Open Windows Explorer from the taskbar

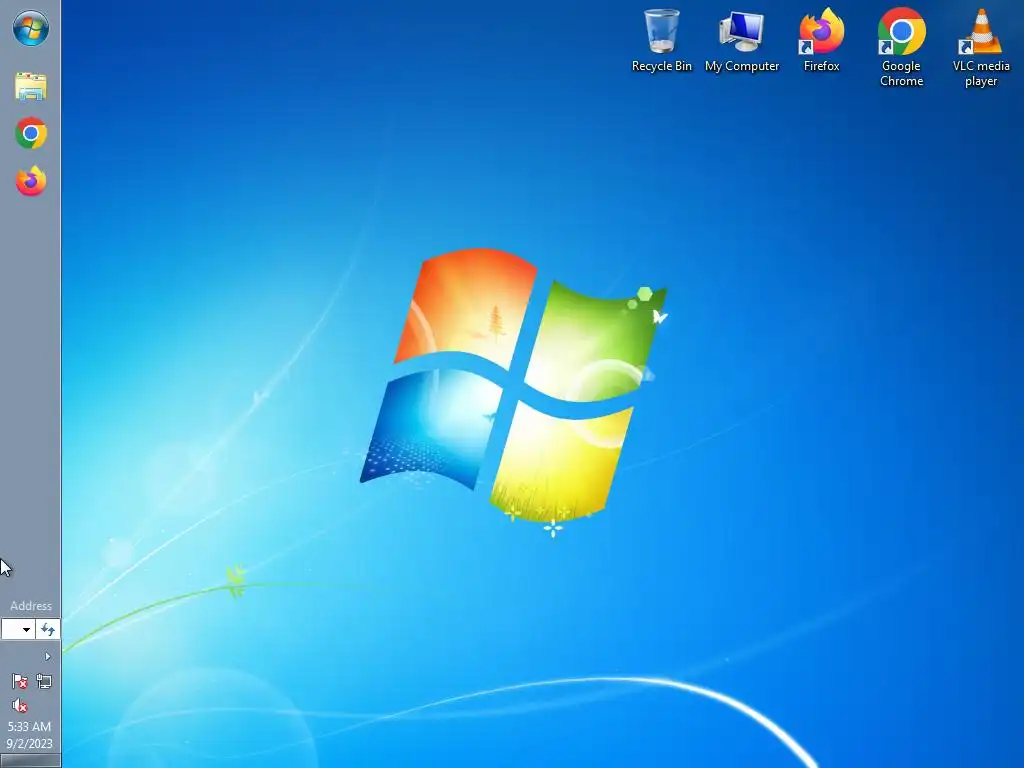(x=31, y=87)
